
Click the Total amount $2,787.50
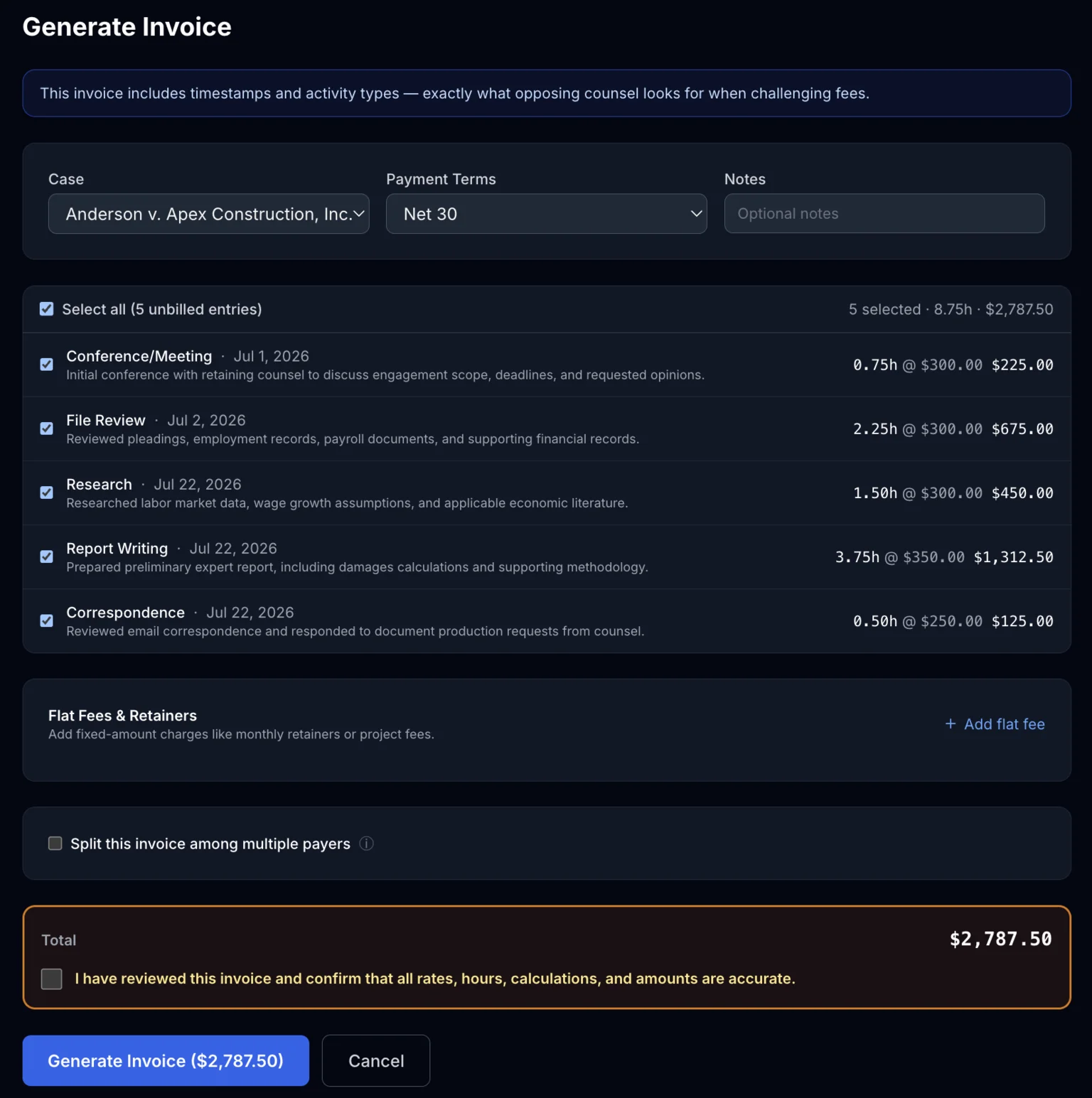(x=1001, y=939)
